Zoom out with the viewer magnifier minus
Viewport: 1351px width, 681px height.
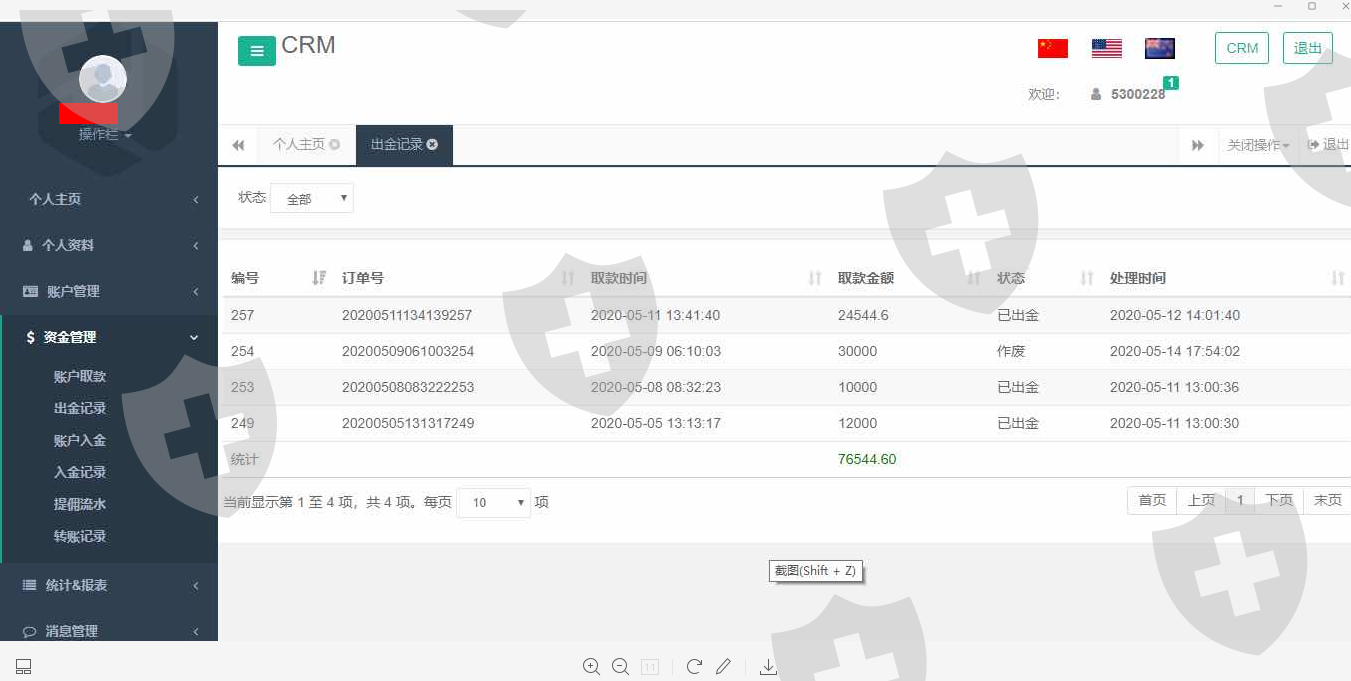point(620,667)
